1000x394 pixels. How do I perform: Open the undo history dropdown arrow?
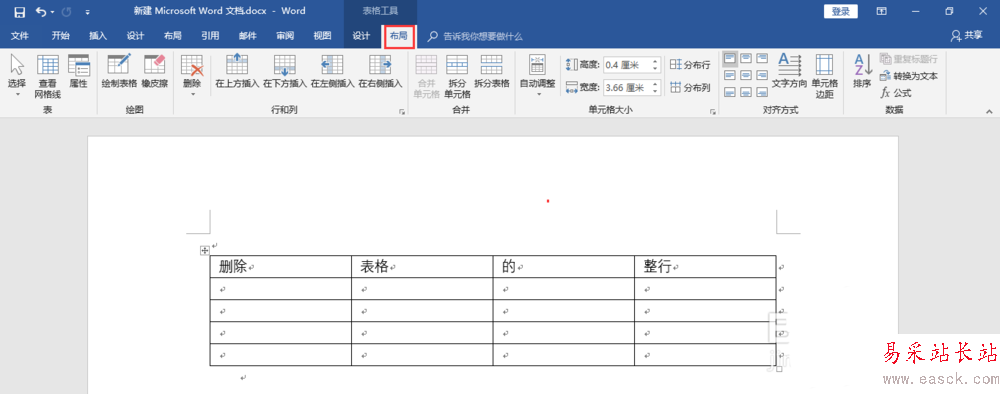tap(52, 12)
